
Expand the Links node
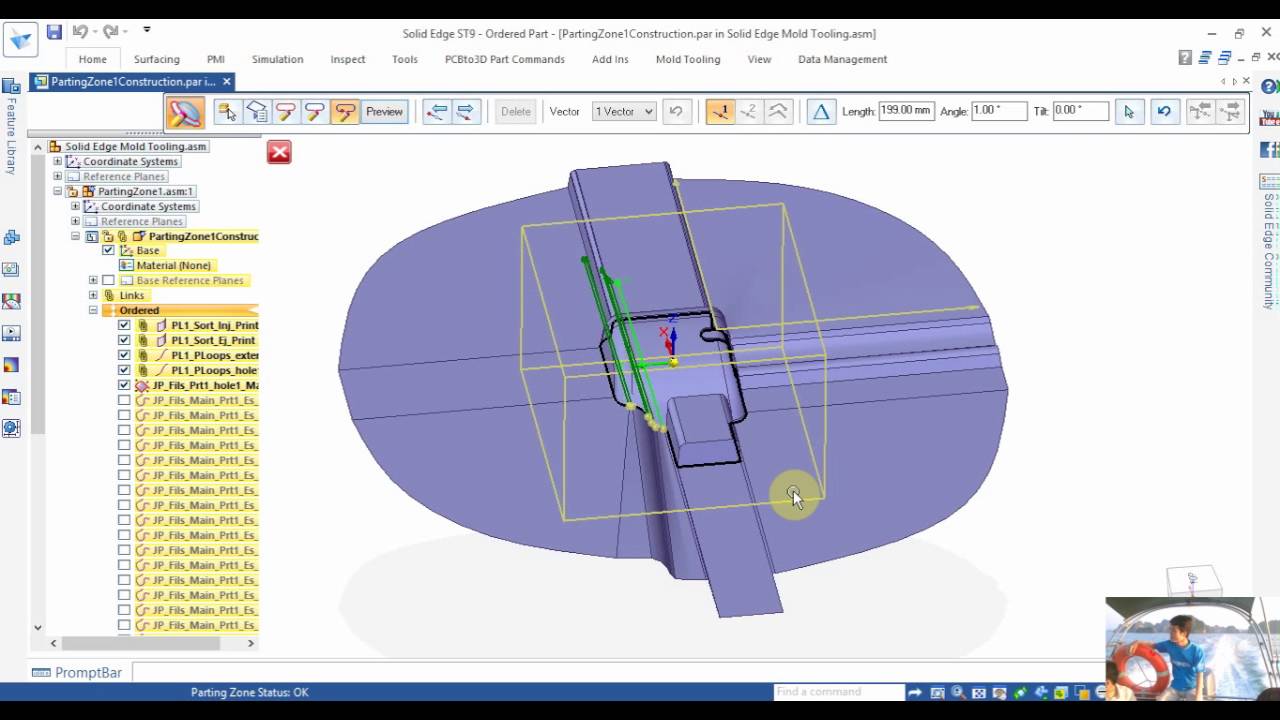click(x=93, y=295)
